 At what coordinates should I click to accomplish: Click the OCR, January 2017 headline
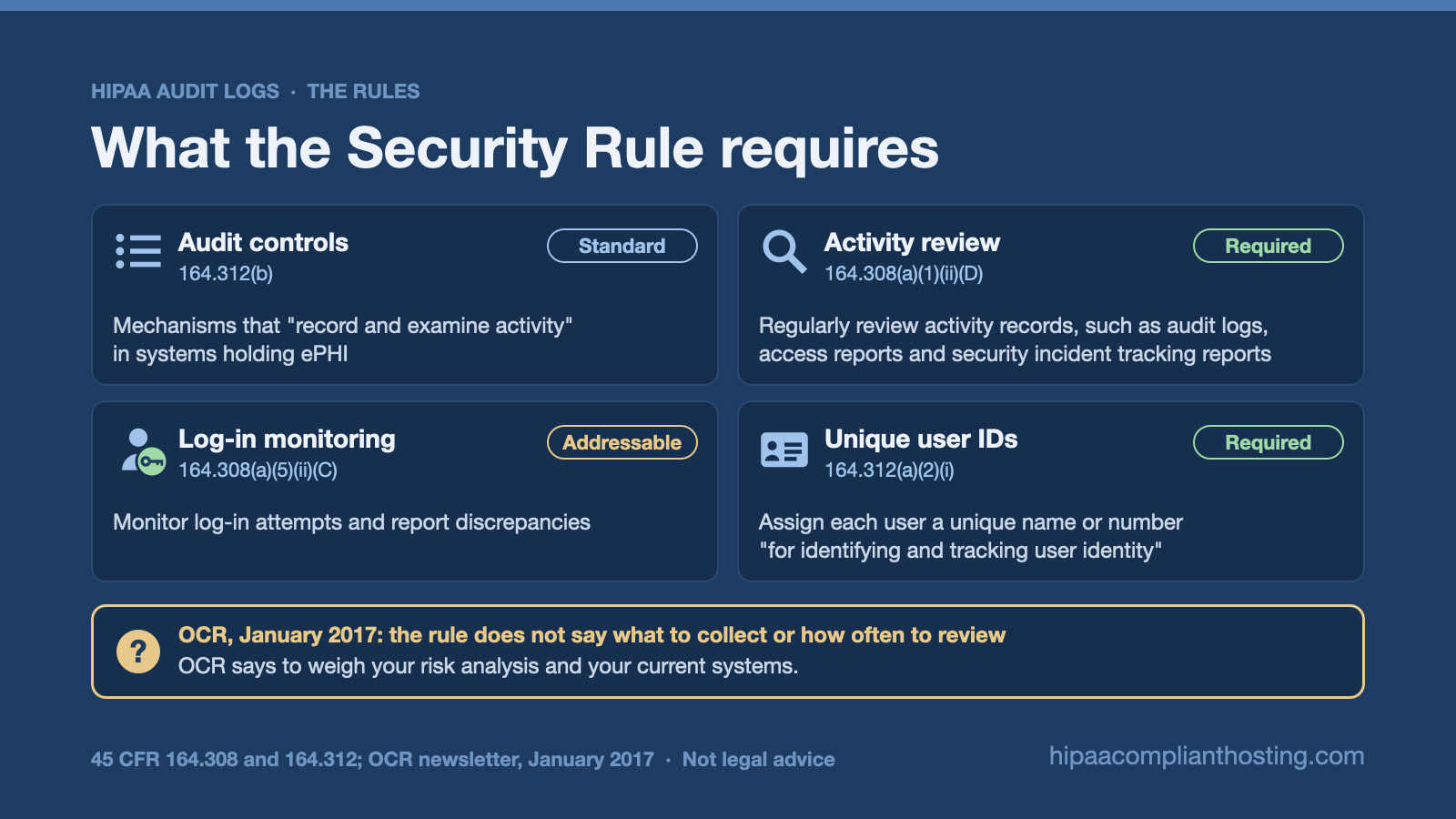(x=591, y=635)
